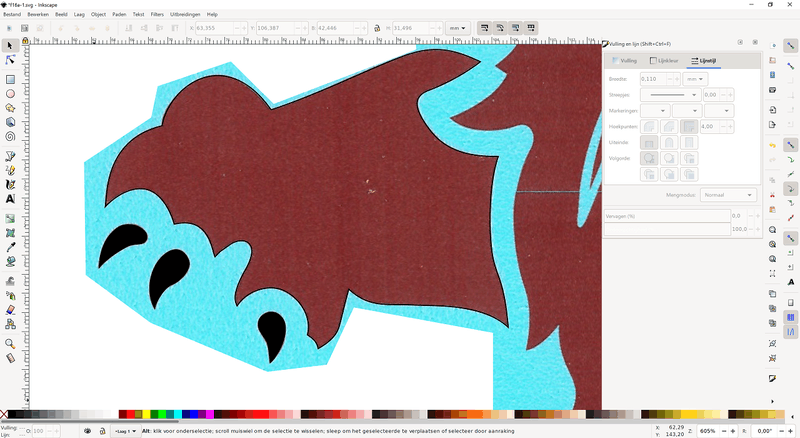Select the Selector arrow tool
The height and width of the screenshot is (438, 800).
pos(10,46)
